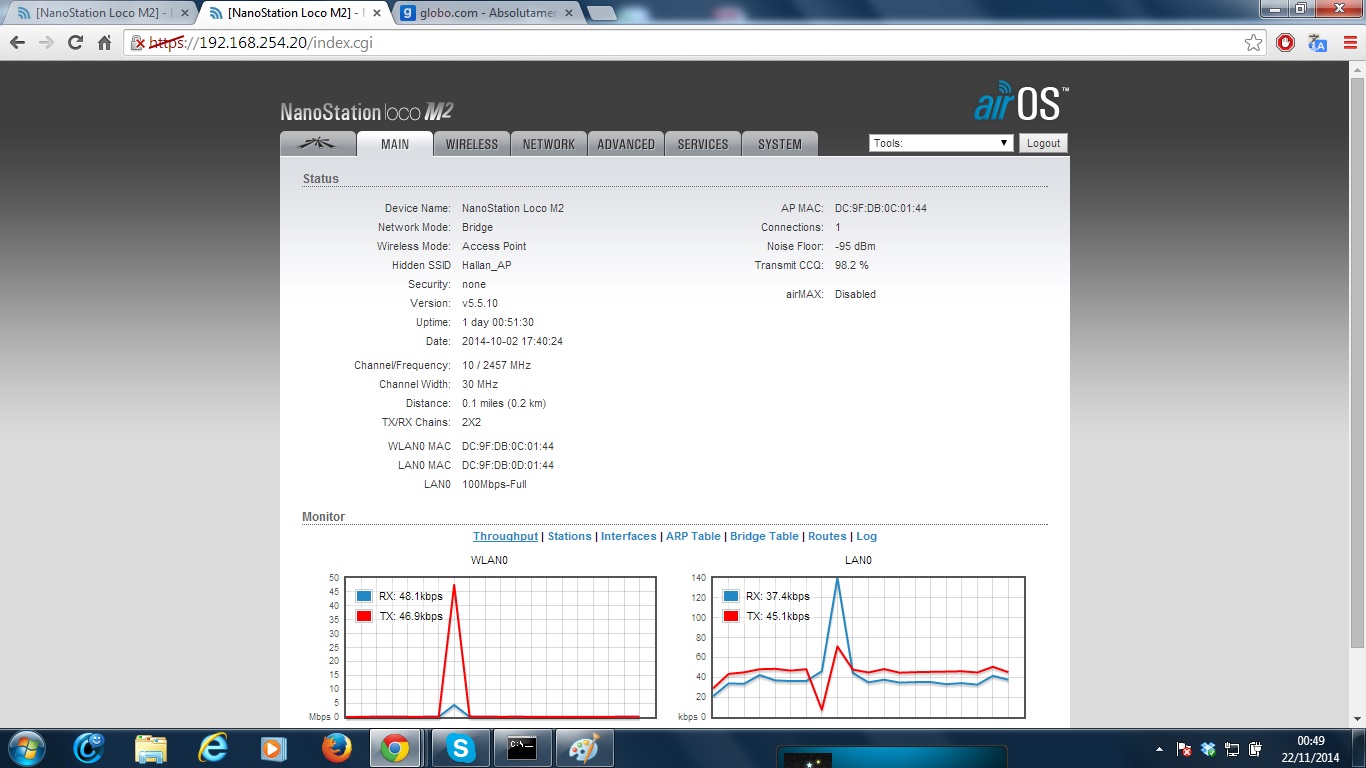Viewport: 1366px width, 768px height.
Task: Open the Dropbox tray icon
Action: click(1208, 749)
